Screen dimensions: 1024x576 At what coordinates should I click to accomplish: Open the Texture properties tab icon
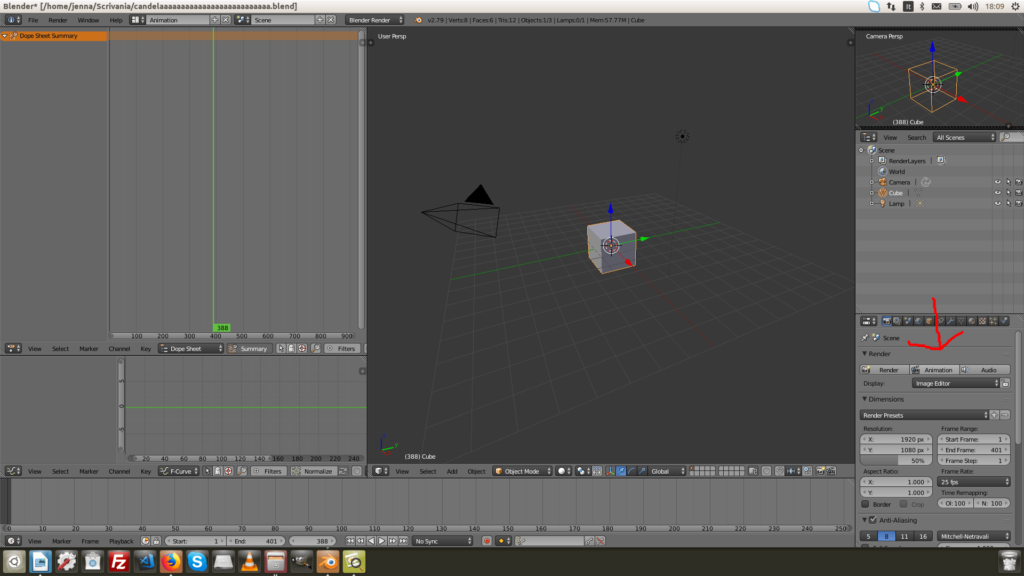click(982, 321)
